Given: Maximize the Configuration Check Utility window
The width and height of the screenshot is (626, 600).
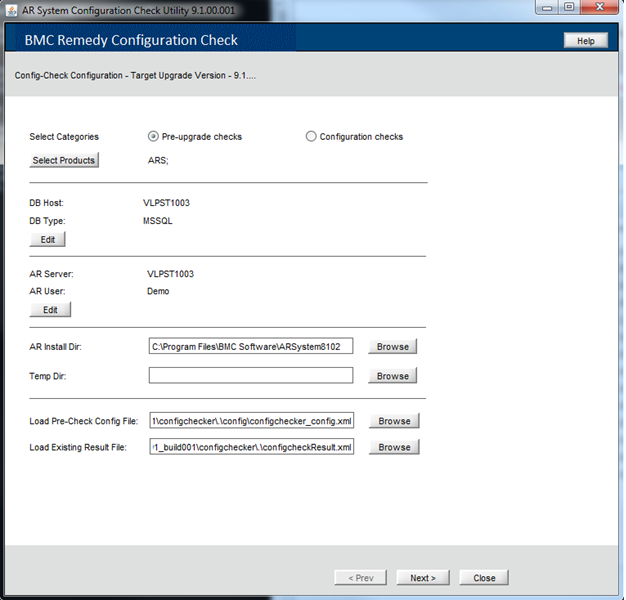Looking at the screenshot, I should click(x=569, y=7).
